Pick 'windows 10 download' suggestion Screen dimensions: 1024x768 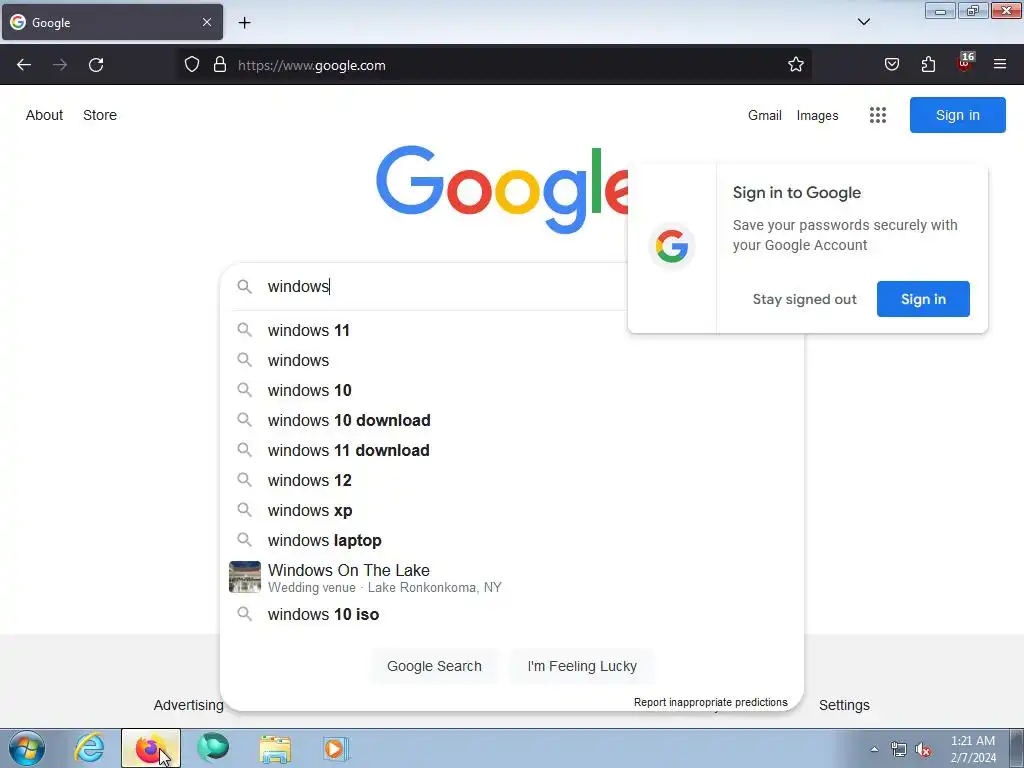pyautogui.click(x=512, y=420)
